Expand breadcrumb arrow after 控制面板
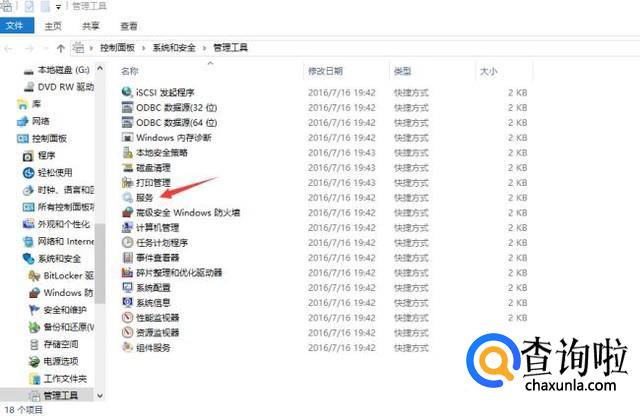The height and width of the screenshot is (416, 640). tap(144, 48)
